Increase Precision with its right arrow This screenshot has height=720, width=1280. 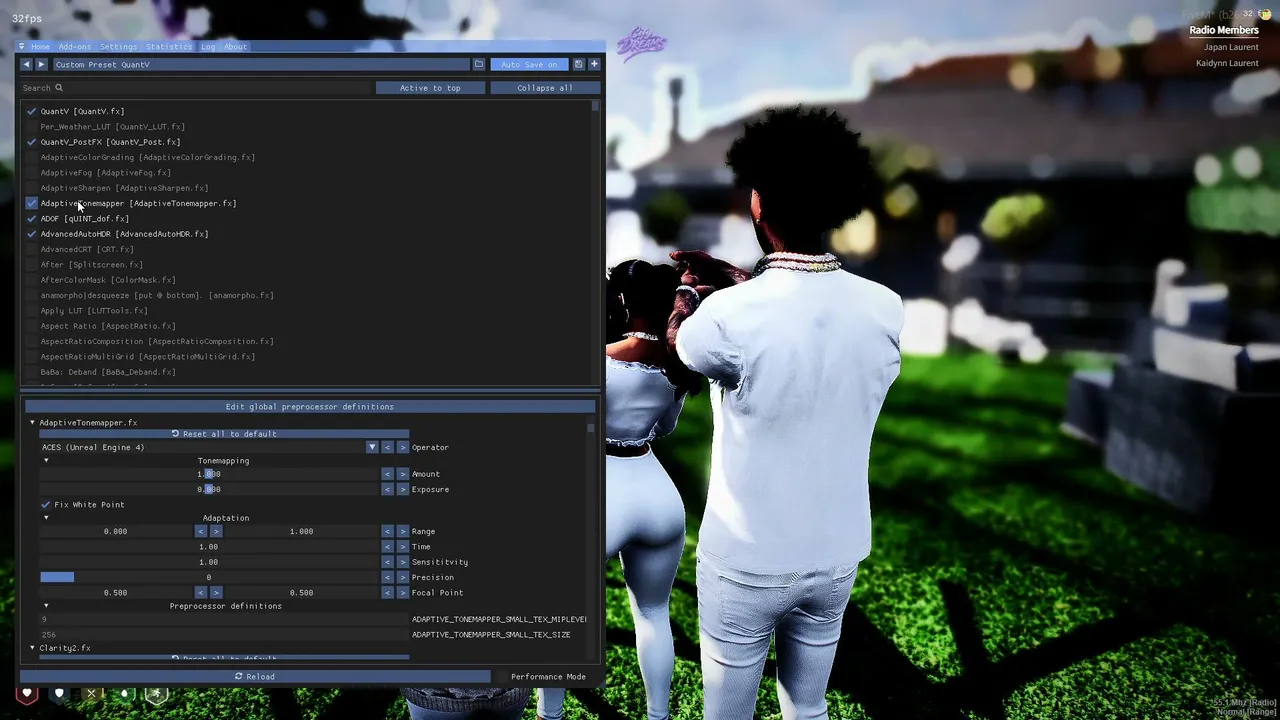[402, 577]
